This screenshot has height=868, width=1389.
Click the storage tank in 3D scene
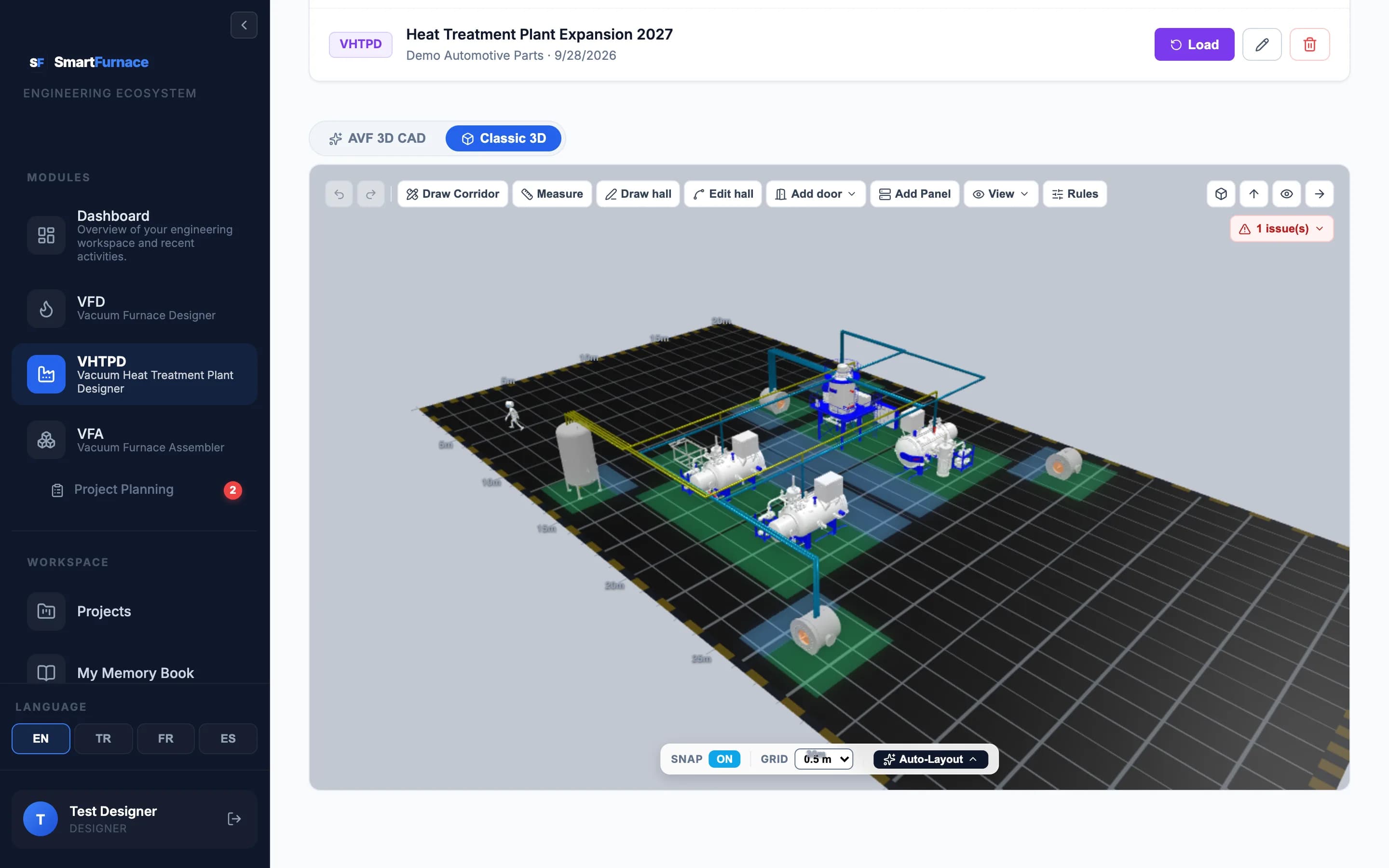click(577, 459)
